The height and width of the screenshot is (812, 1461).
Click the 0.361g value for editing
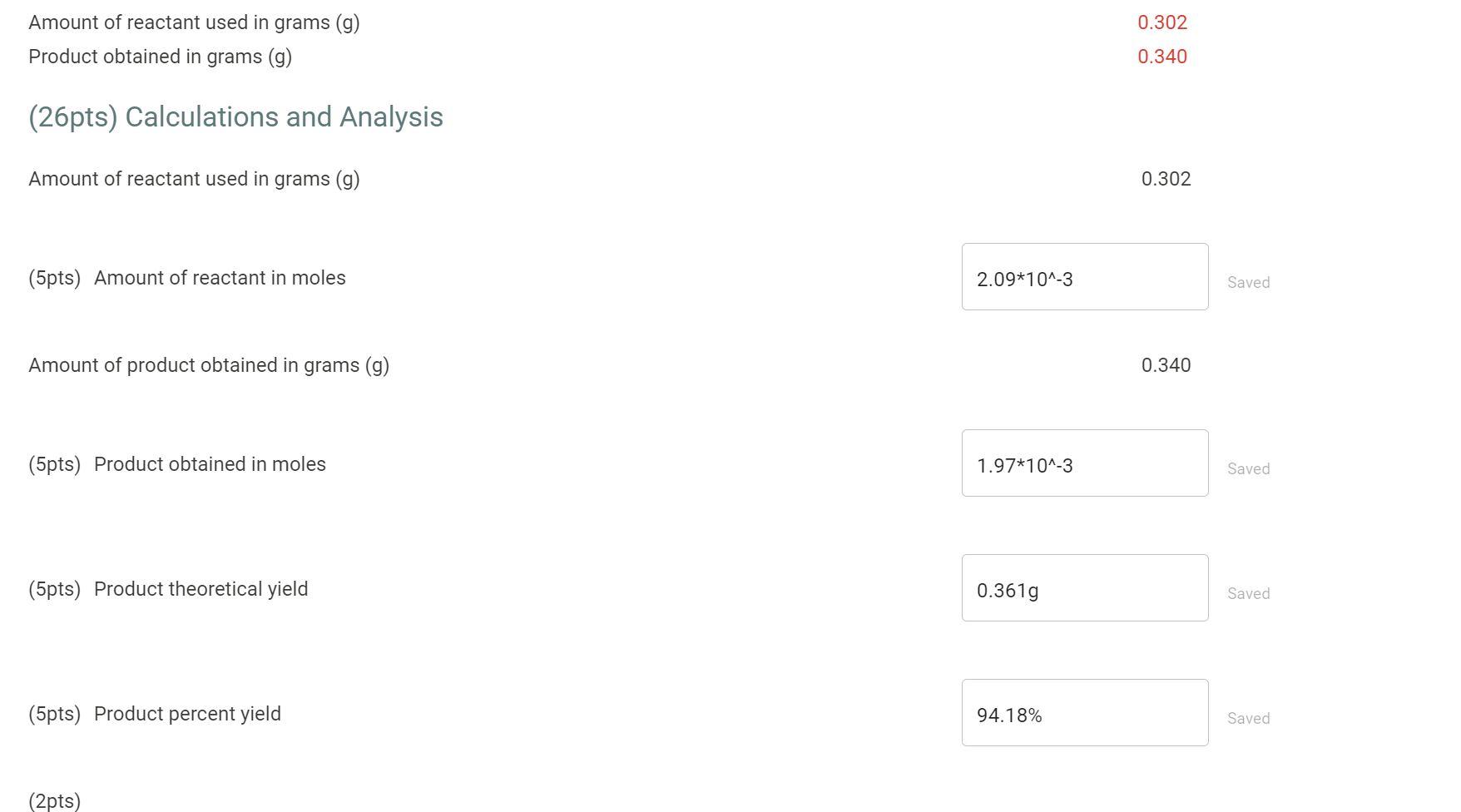click(x=1008, y=589)
